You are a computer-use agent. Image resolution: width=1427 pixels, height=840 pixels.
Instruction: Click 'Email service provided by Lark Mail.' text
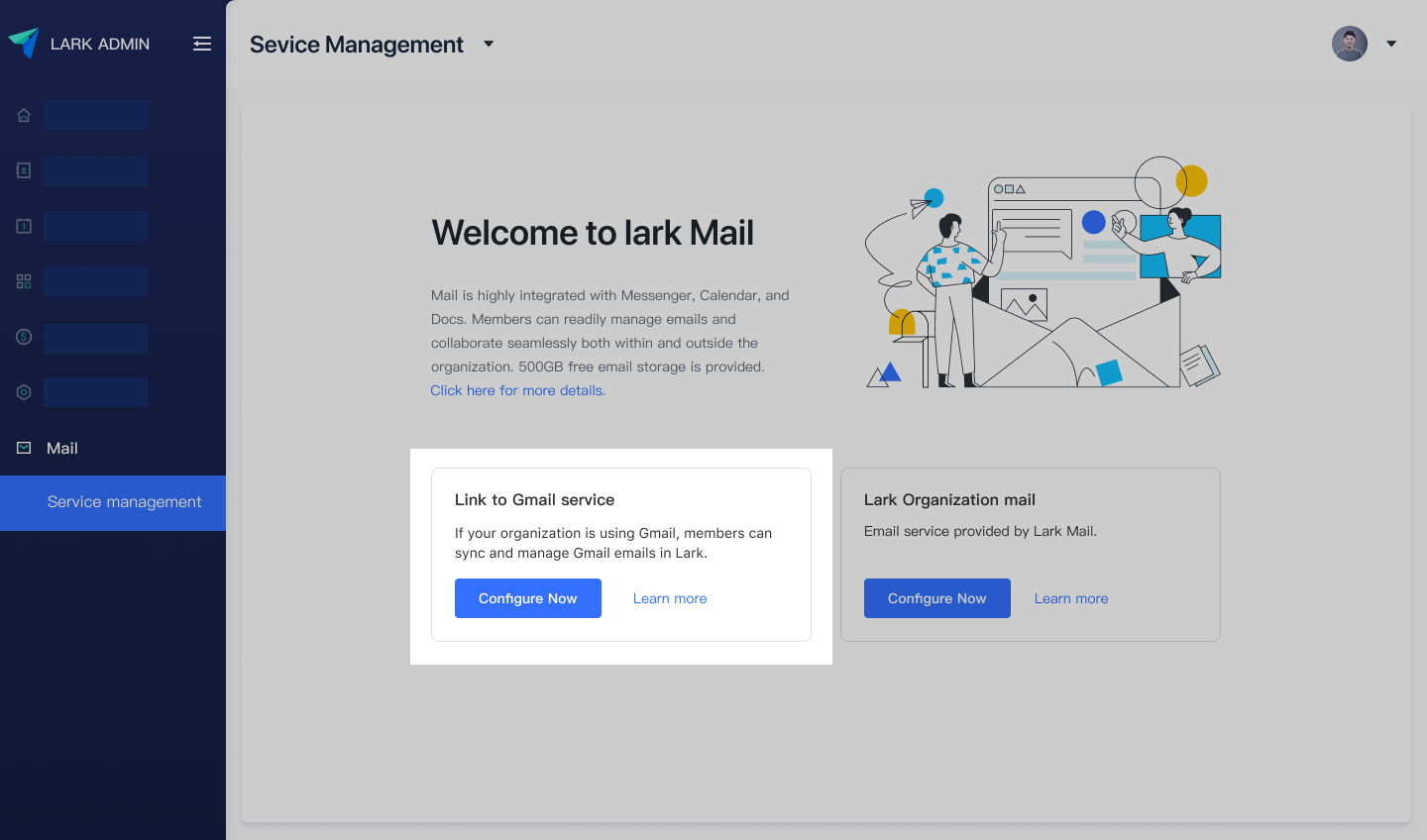(980, 531)
